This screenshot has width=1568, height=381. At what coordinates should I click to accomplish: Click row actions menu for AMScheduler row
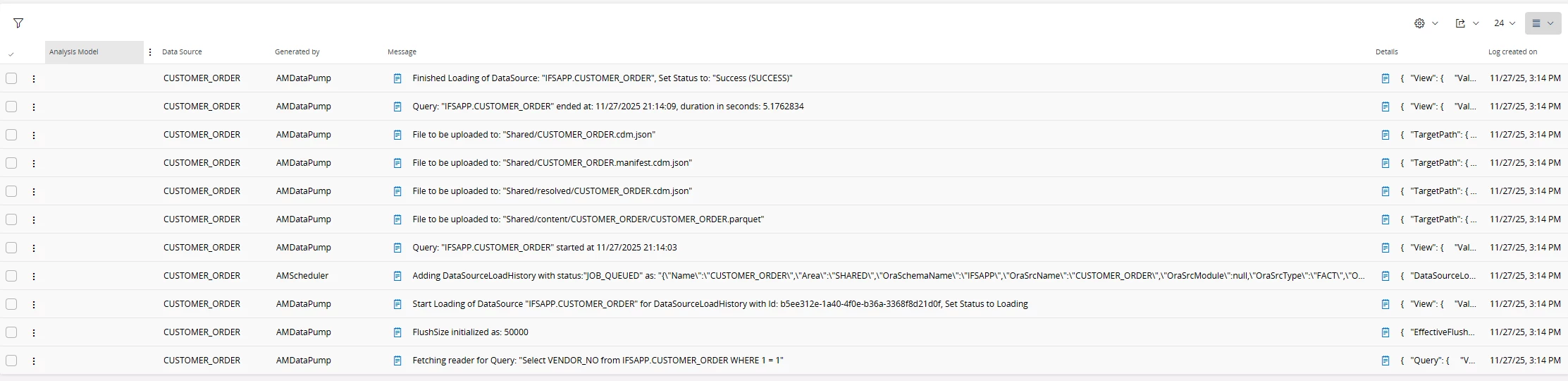coord(34,276)
